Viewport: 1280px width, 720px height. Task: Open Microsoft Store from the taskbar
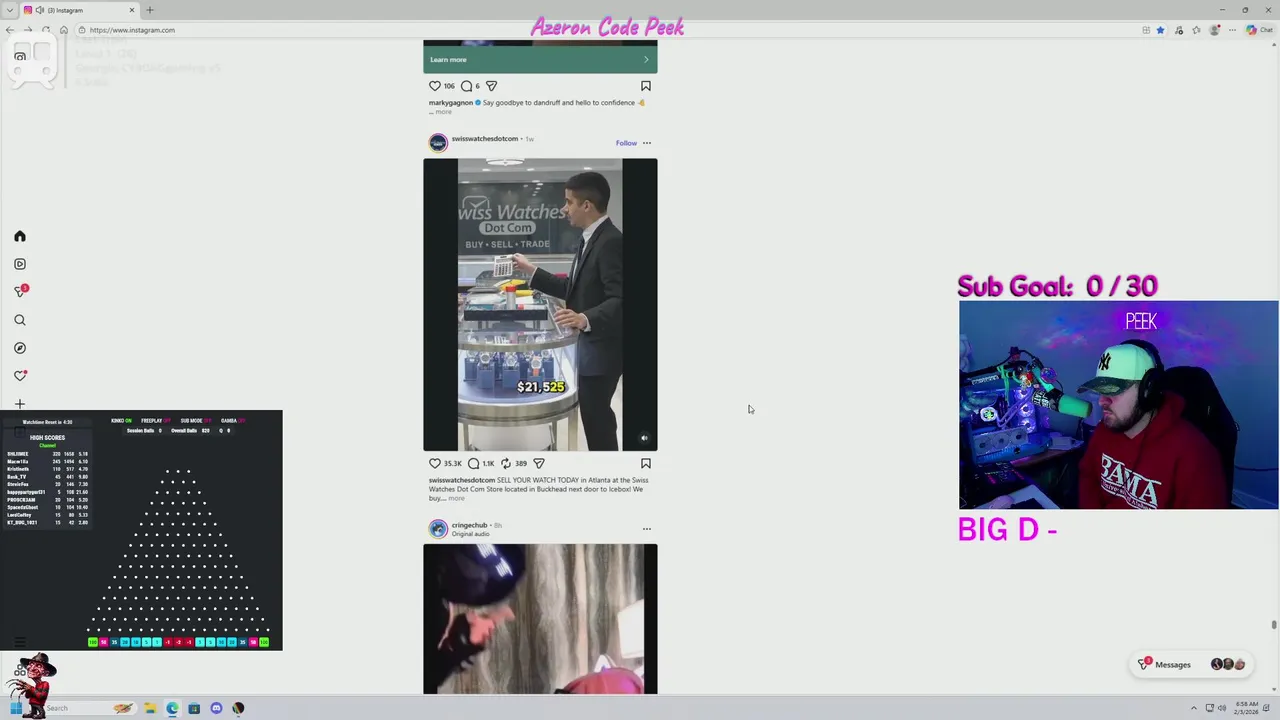click(x=194, y=708)
